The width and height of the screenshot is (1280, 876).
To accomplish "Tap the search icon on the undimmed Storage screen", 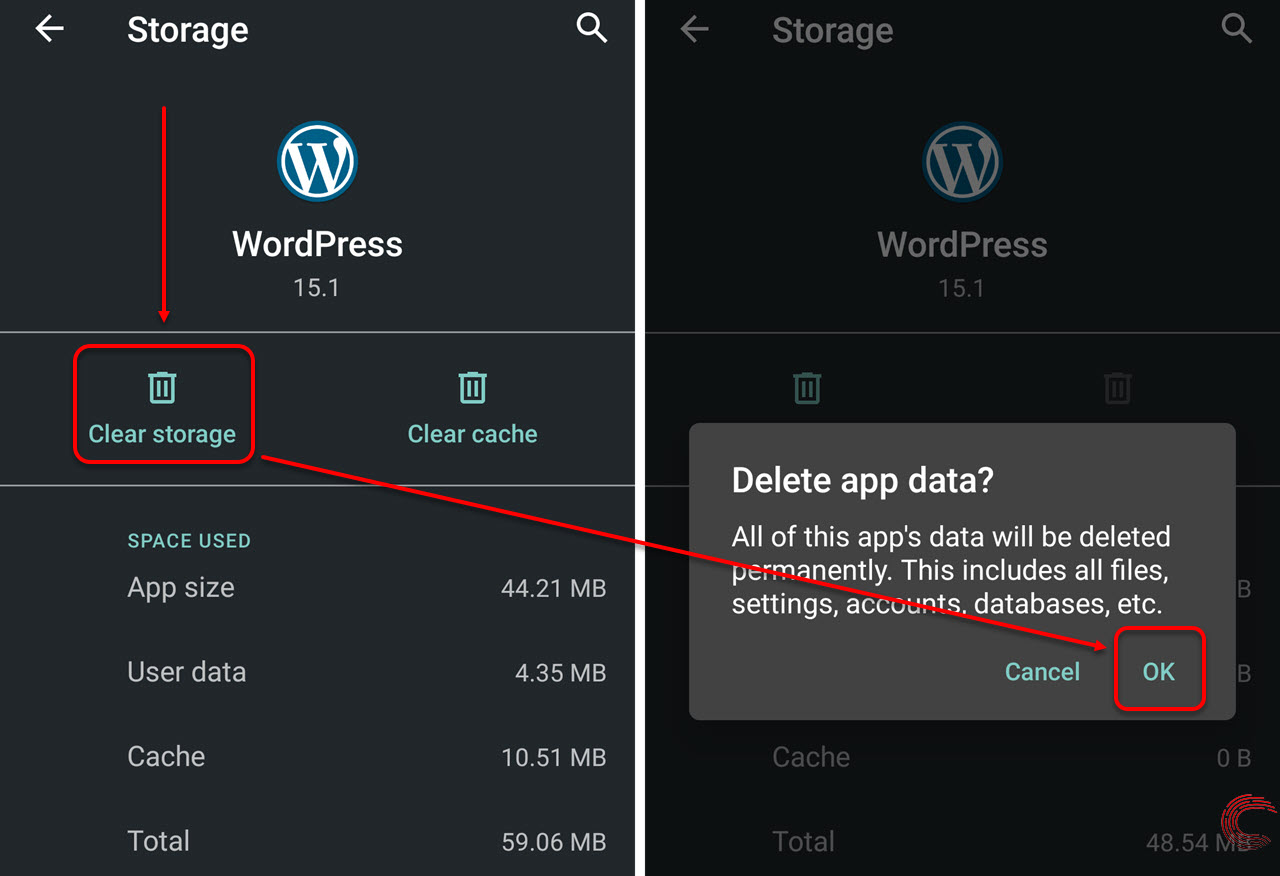I will [592, 30].
